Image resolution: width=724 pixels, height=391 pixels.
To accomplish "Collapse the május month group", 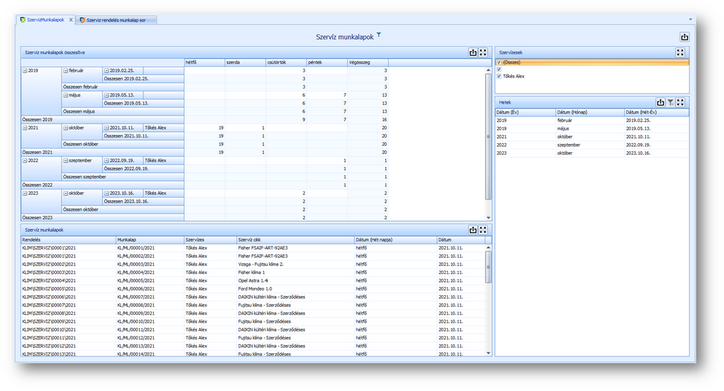I will pyautogui.click(x=66, y=95).
